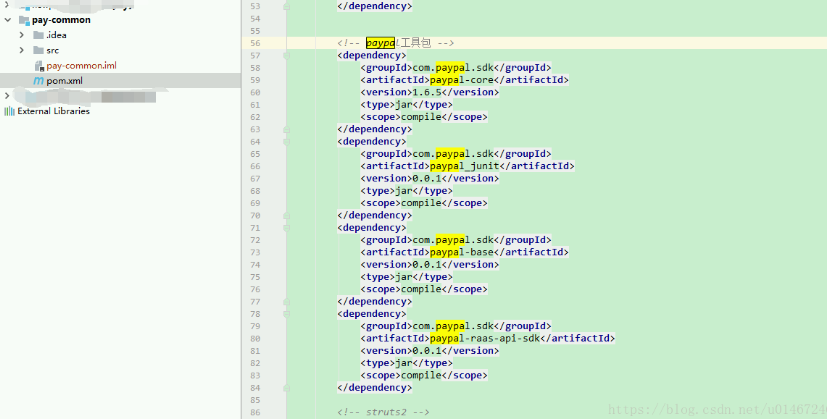Click the paypal-raas-api-sdk artifactId text

(485, 339)
